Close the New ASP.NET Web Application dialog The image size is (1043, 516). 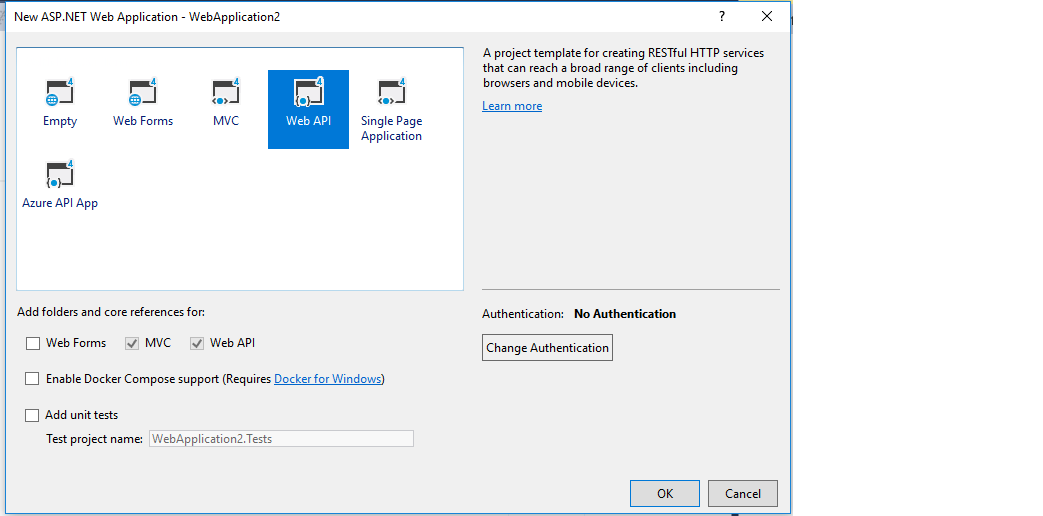pyautogui.click(x=767, y=17)
